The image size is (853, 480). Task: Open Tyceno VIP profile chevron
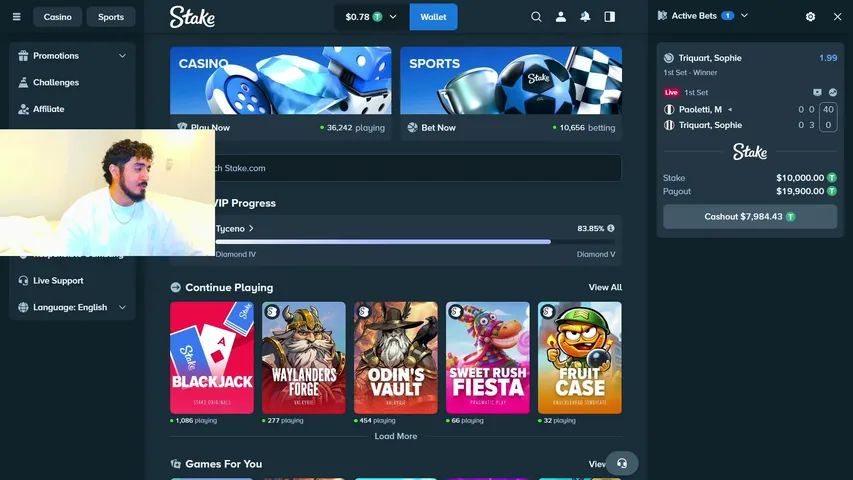(x=251, y=228)
